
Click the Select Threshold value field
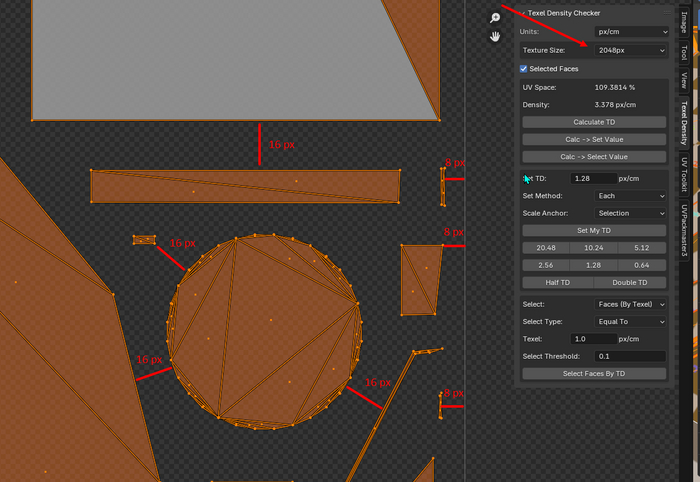(630, 356)
